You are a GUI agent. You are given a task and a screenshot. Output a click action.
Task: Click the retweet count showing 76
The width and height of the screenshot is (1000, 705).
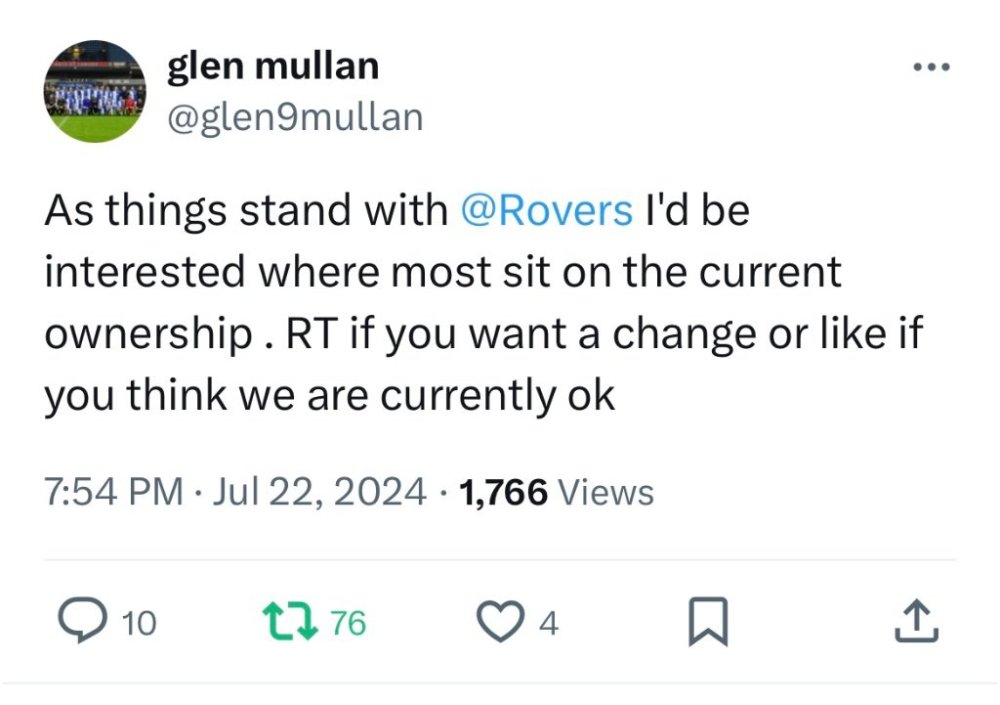click(x=348, y=624)
